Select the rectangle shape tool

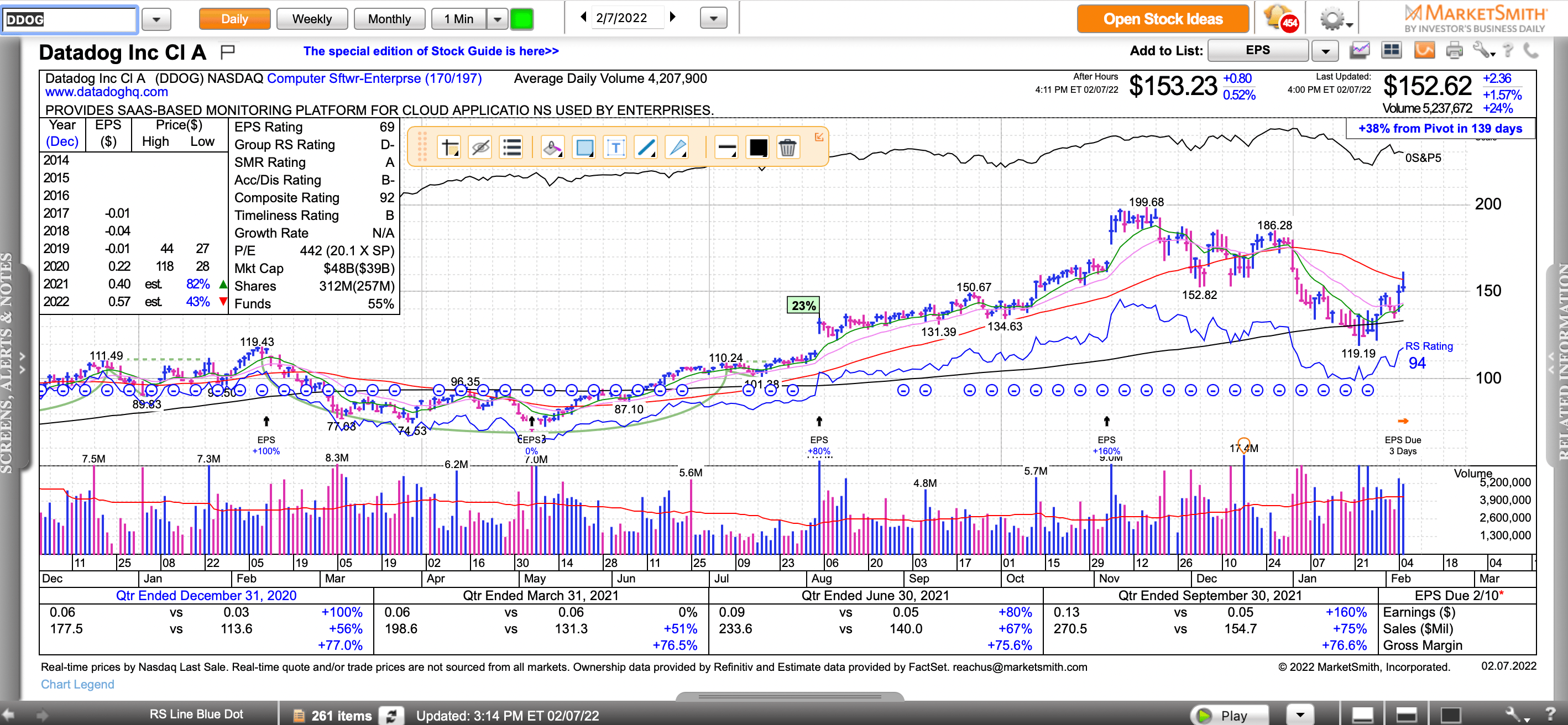[x=584, y=148]
